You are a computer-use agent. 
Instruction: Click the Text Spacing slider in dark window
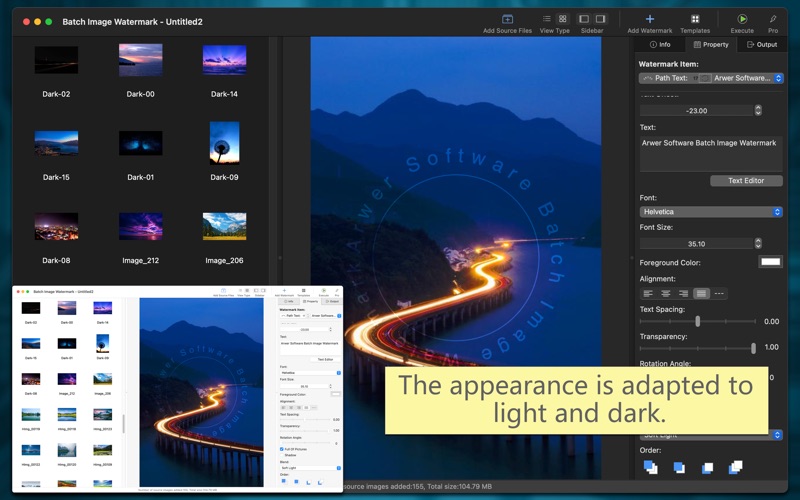click(697, 321)
